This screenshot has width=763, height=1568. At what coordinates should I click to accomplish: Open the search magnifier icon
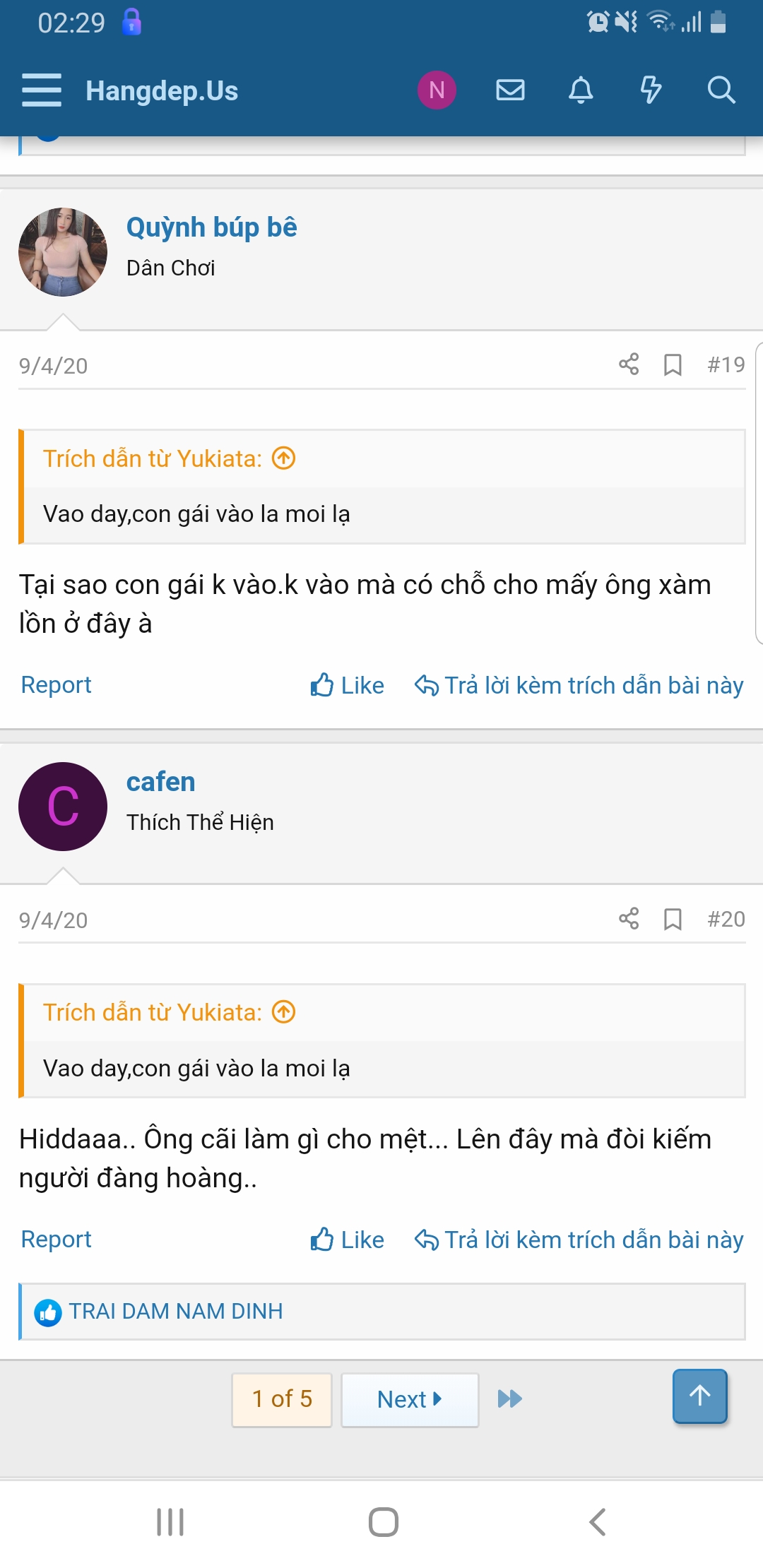coord(721,90)
